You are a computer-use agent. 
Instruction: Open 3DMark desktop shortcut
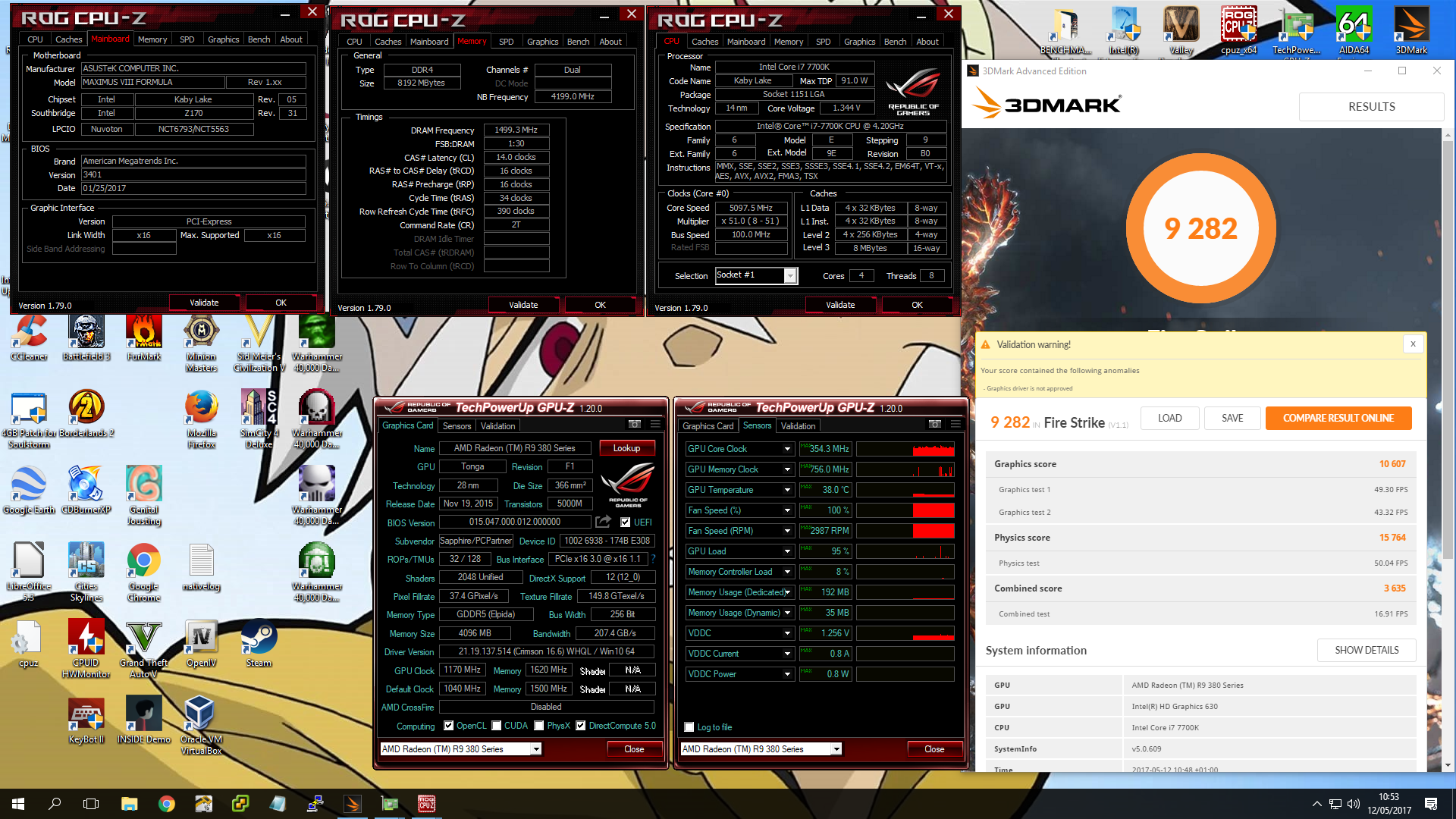[x=1411, y=31]
